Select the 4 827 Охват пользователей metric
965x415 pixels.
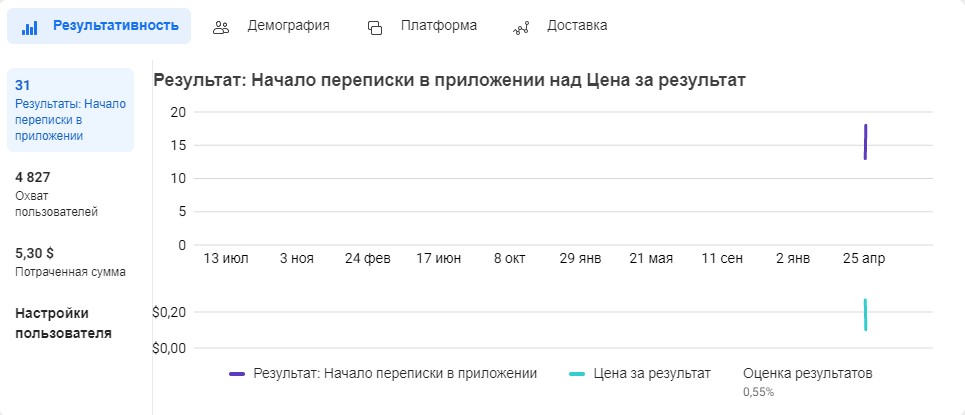point(57,195)
